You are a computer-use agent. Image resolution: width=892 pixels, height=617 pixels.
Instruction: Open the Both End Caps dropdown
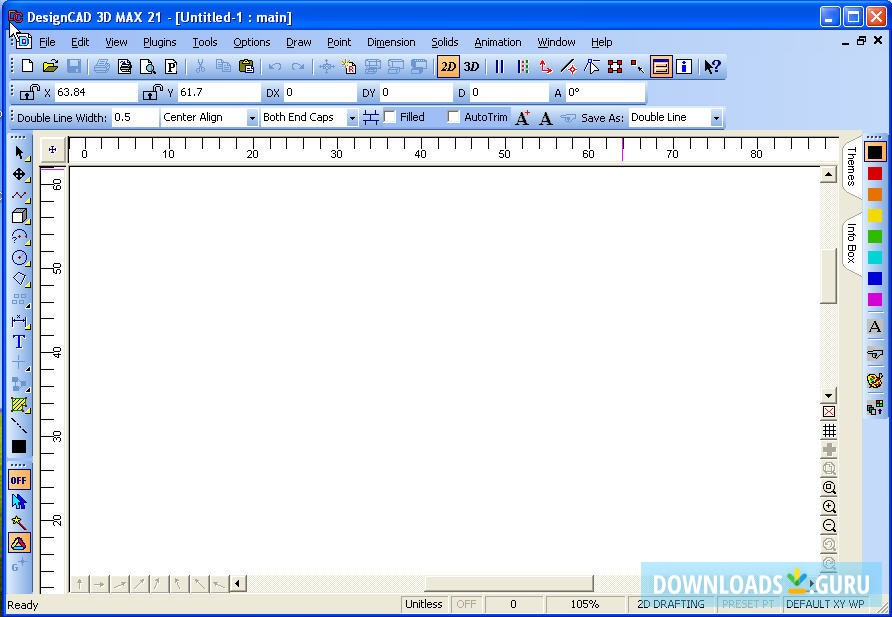[352, 118]
